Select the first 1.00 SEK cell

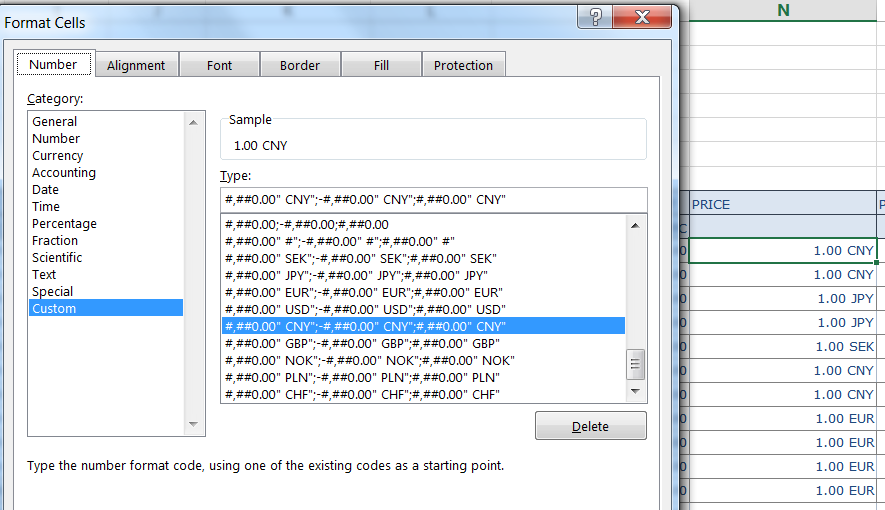(783, 346)
